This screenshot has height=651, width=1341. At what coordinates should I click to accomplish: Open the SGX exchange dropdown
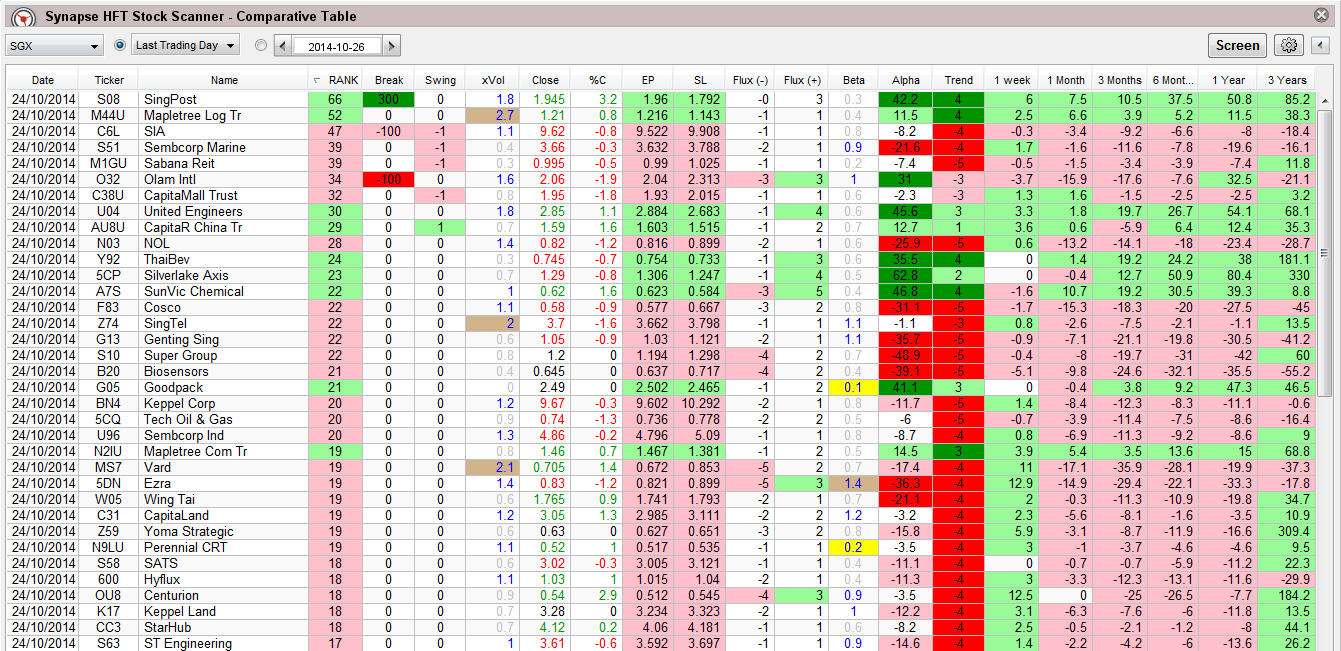click(x=54, y=46)
